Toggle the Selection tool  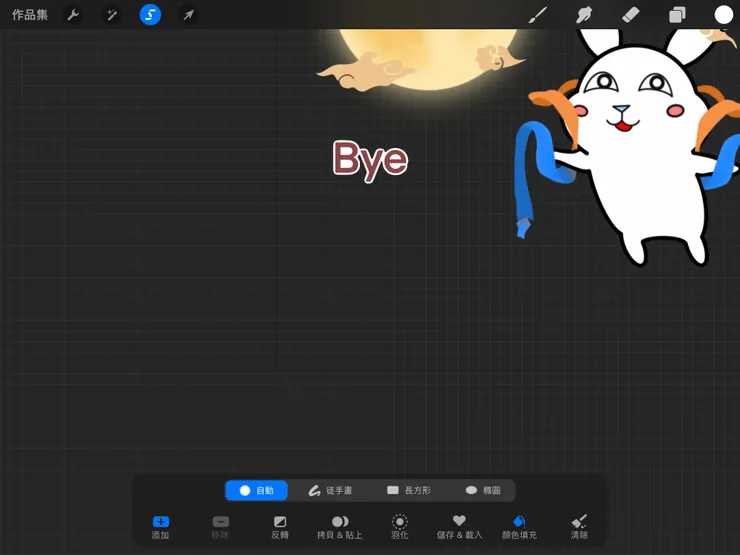150,15
